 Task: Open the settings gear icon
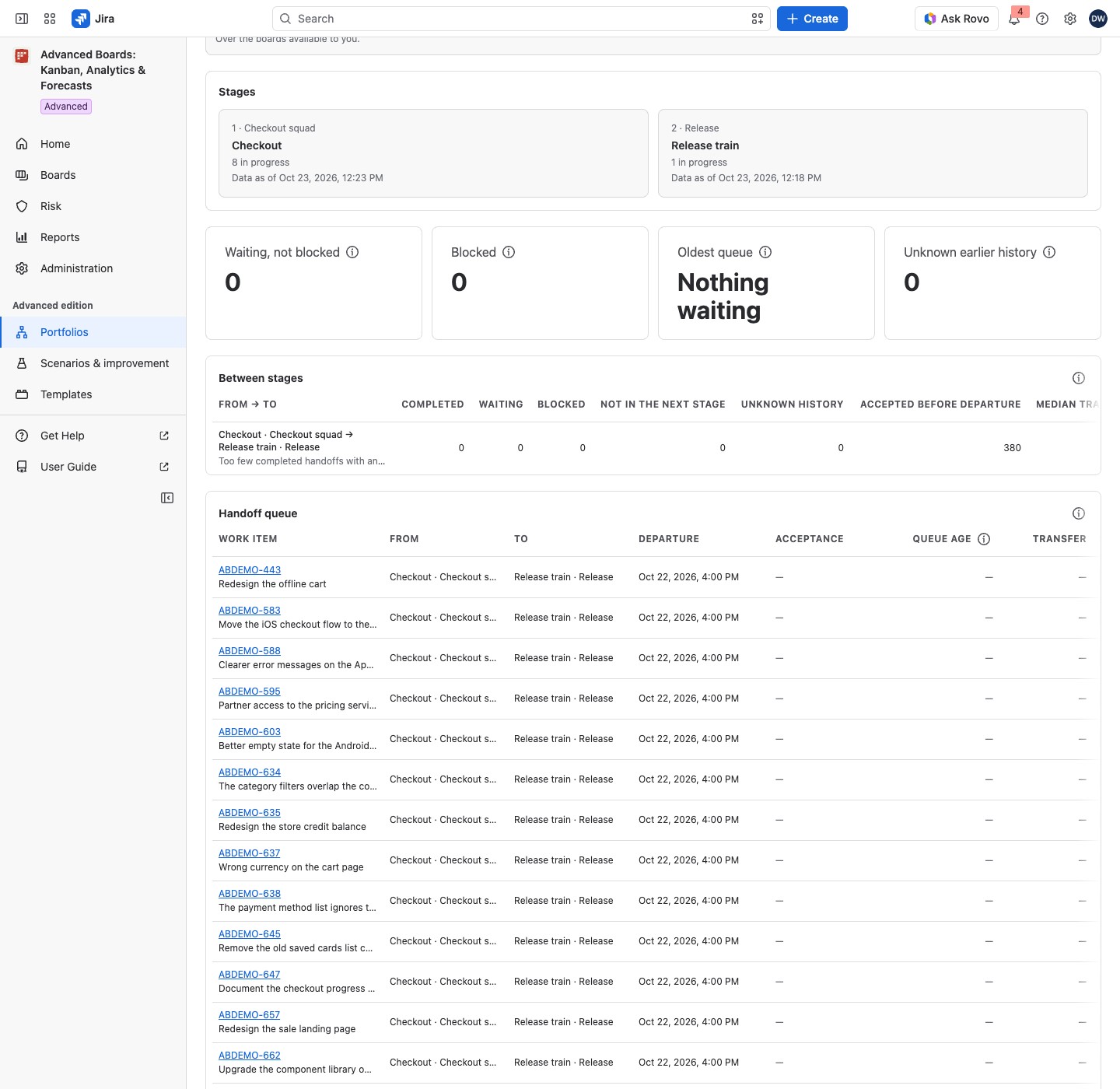(x=1070, y=19)
